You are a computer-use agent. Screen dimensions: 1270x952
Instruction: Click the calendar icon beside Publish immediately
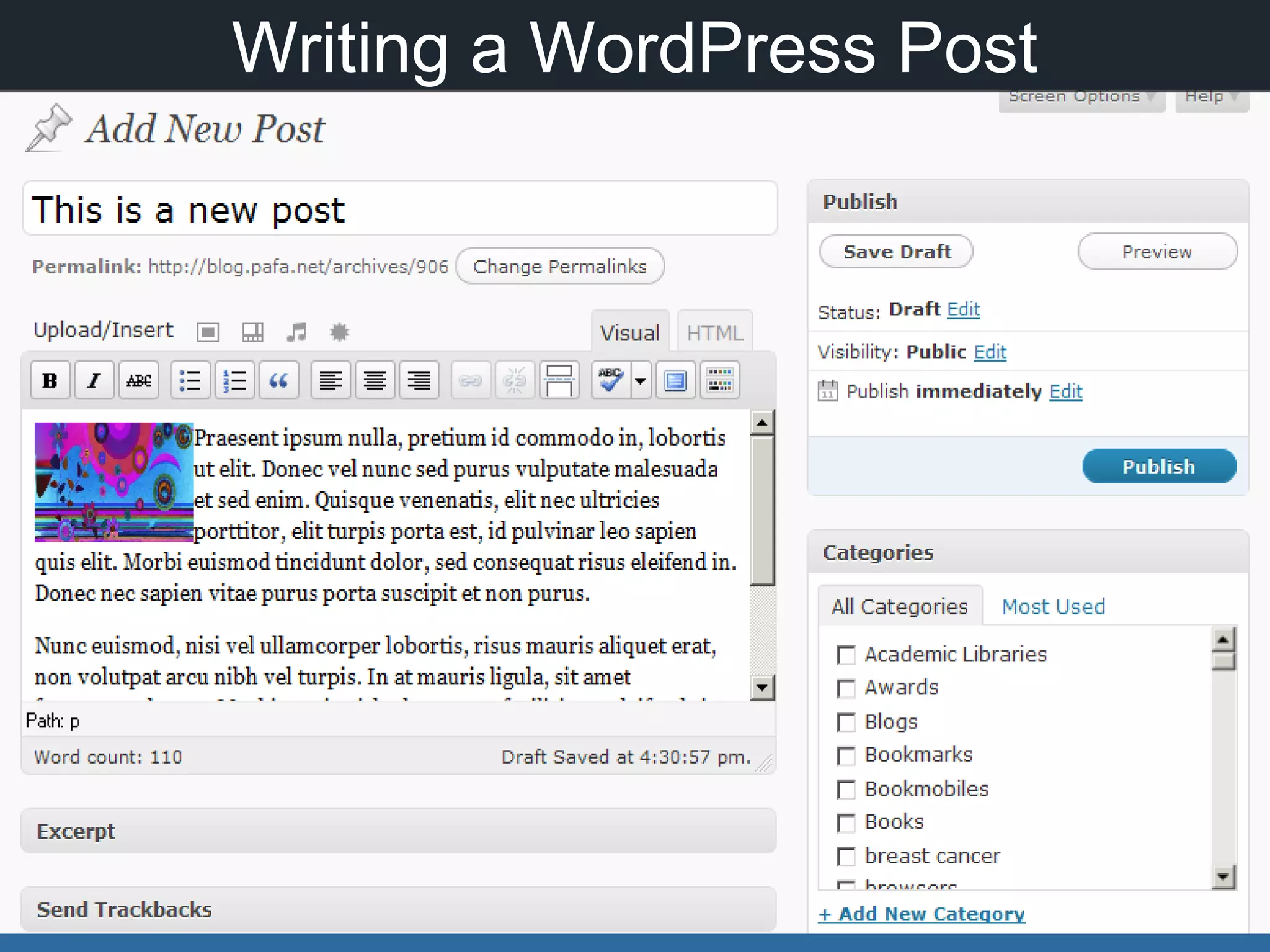828,390
